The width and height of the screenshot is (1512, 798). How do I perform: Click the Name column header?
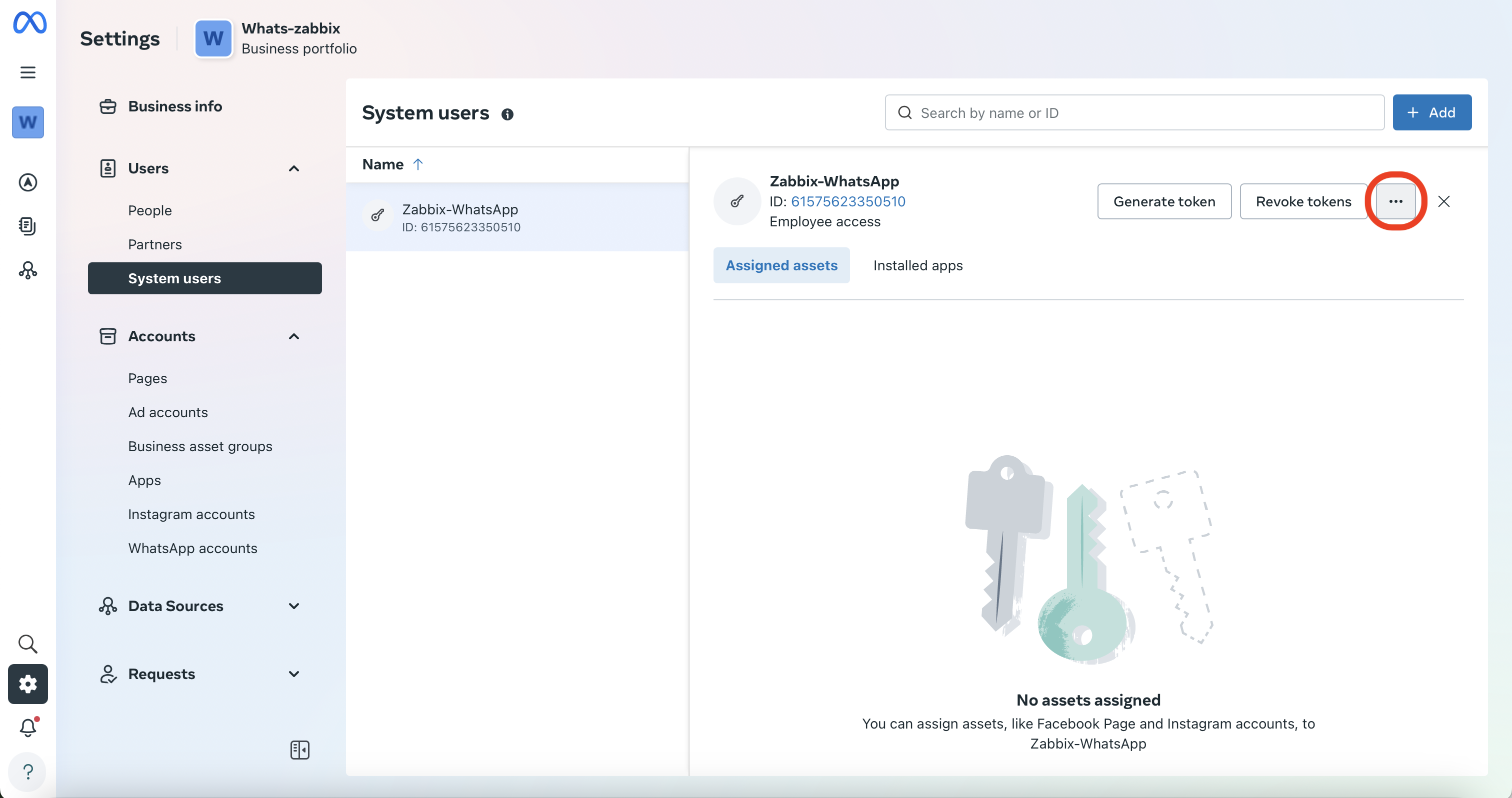click(382, 164)
